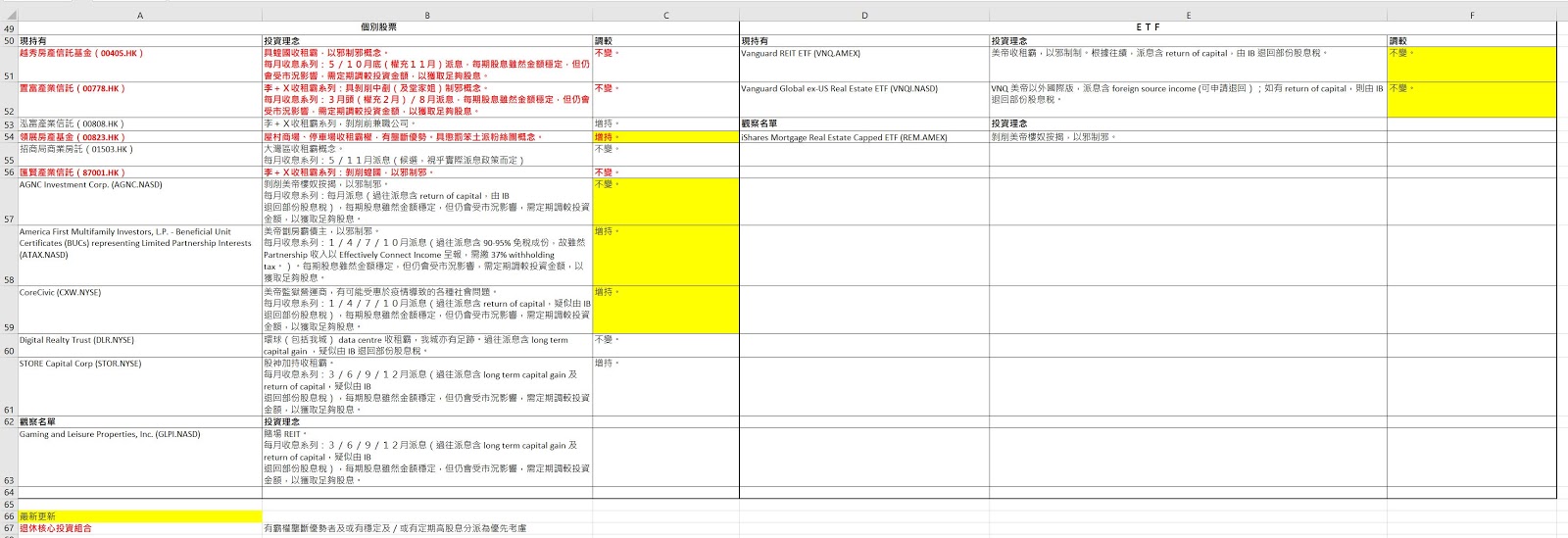Click the yellow 不變 cell for VNQI.NASD
Viewport: 1568px width, 538px height.
pyautogui.click(x=1471, y=100)
